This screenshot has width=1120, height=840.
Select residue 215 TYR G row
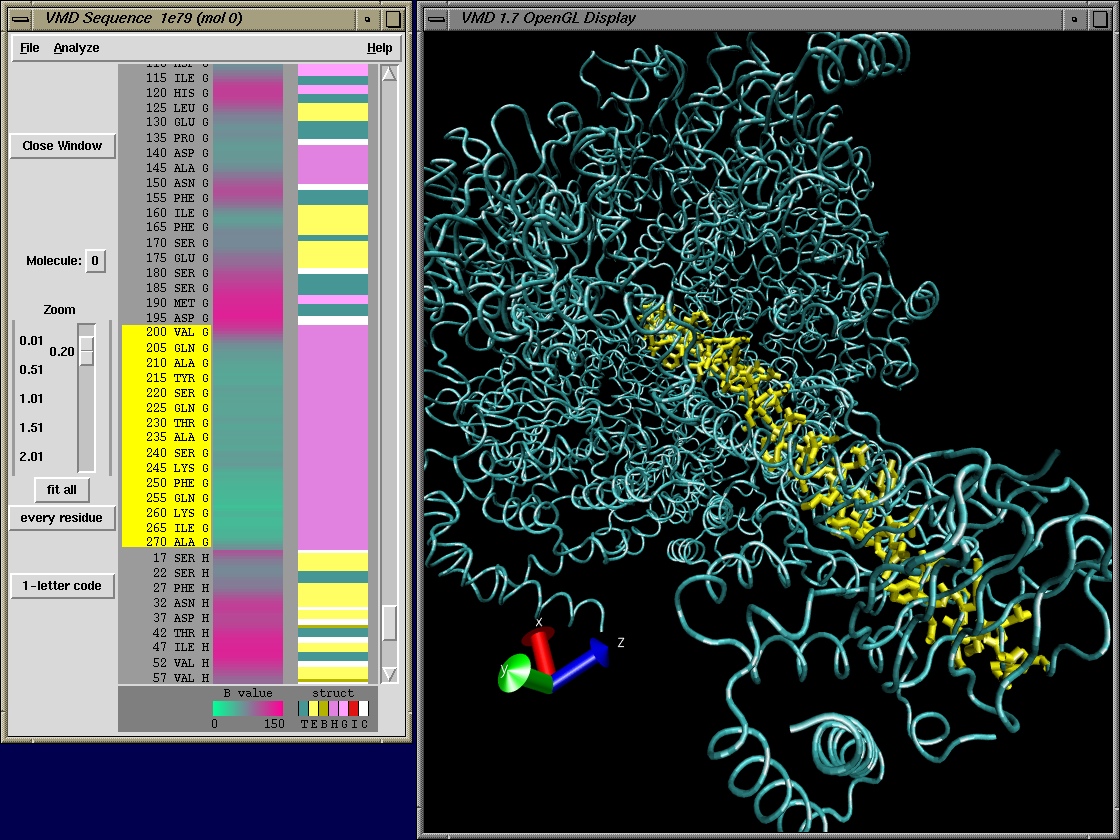[166, 378]
